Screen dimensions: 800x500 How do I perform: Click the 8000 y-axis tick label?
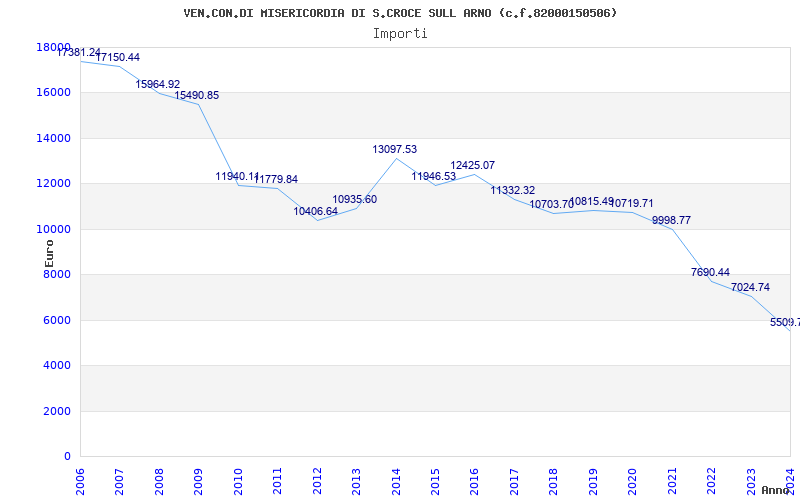[57, 274]
